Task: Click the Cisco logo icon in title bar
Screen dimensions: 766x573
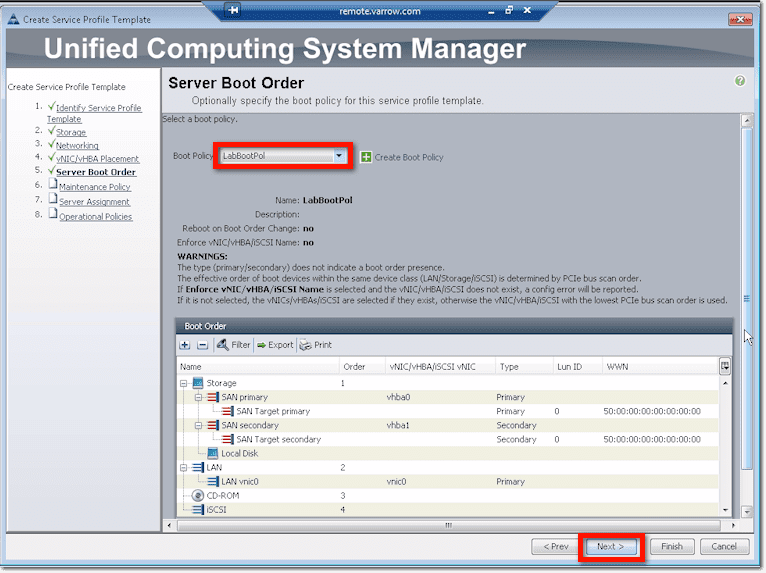Action: 14,19
